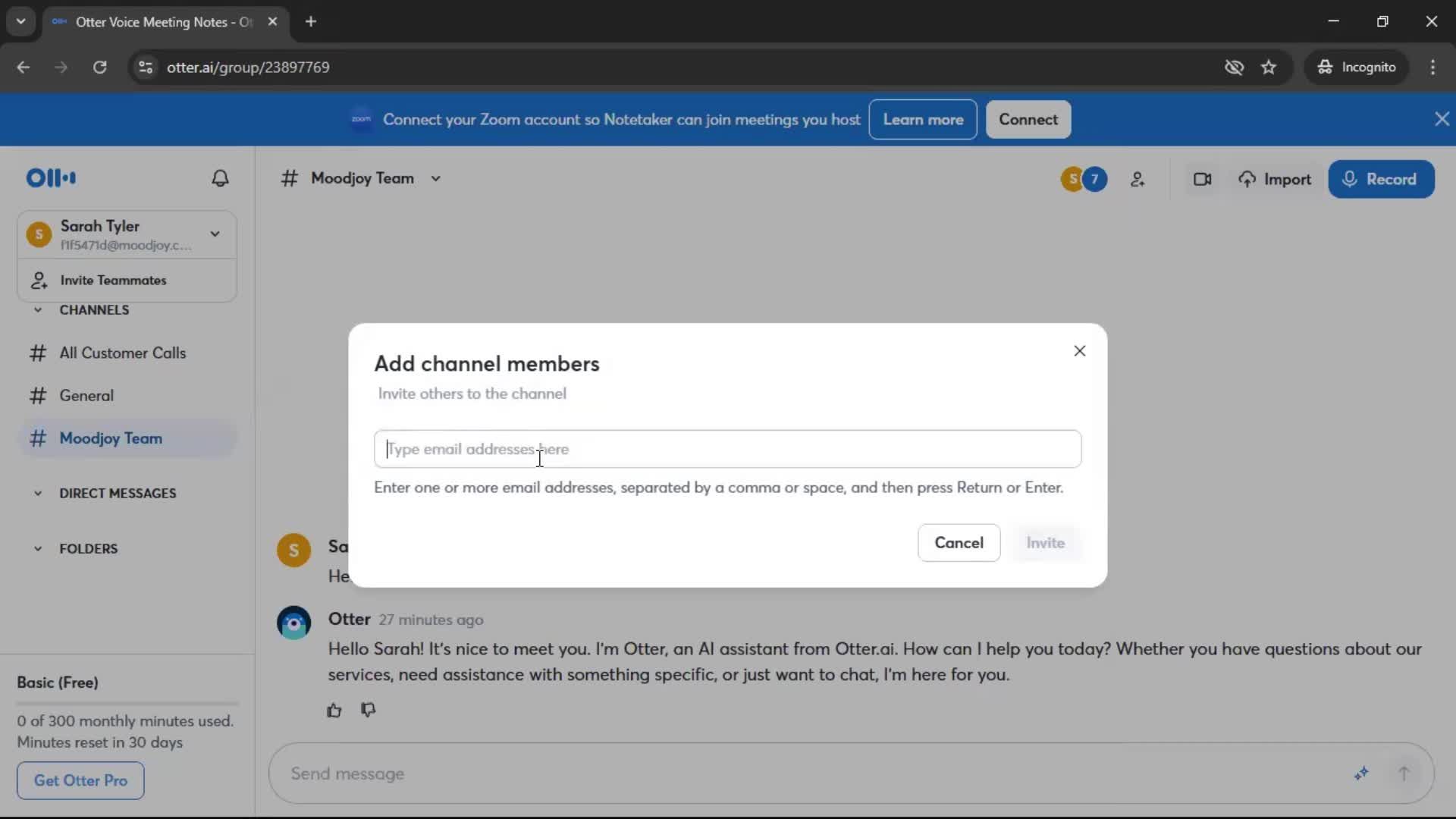The width and height of the screenshot is (1456, 819).
Task: Click the video camera icon in header
Action: tap(1202, 180)
